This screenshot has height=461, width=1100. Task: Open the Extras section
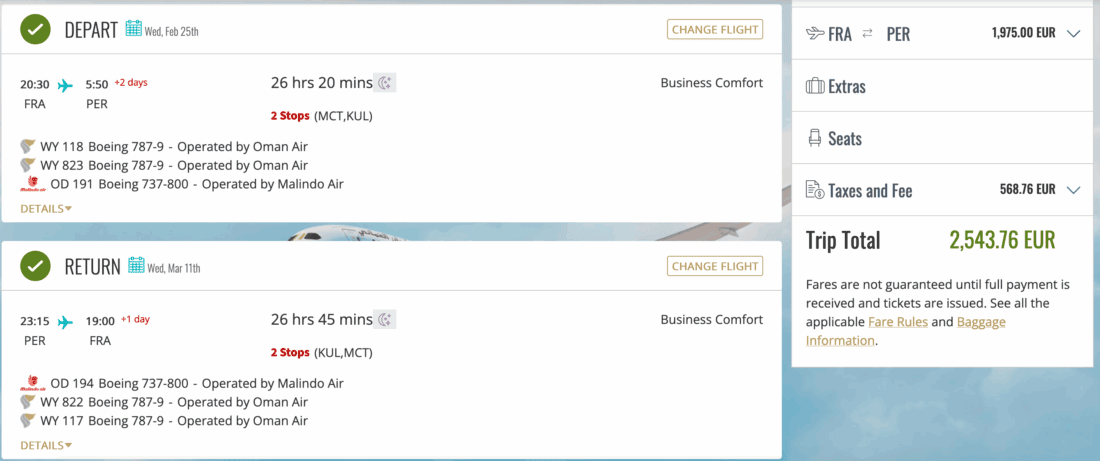pyautogui.click(x=847, y=87)
